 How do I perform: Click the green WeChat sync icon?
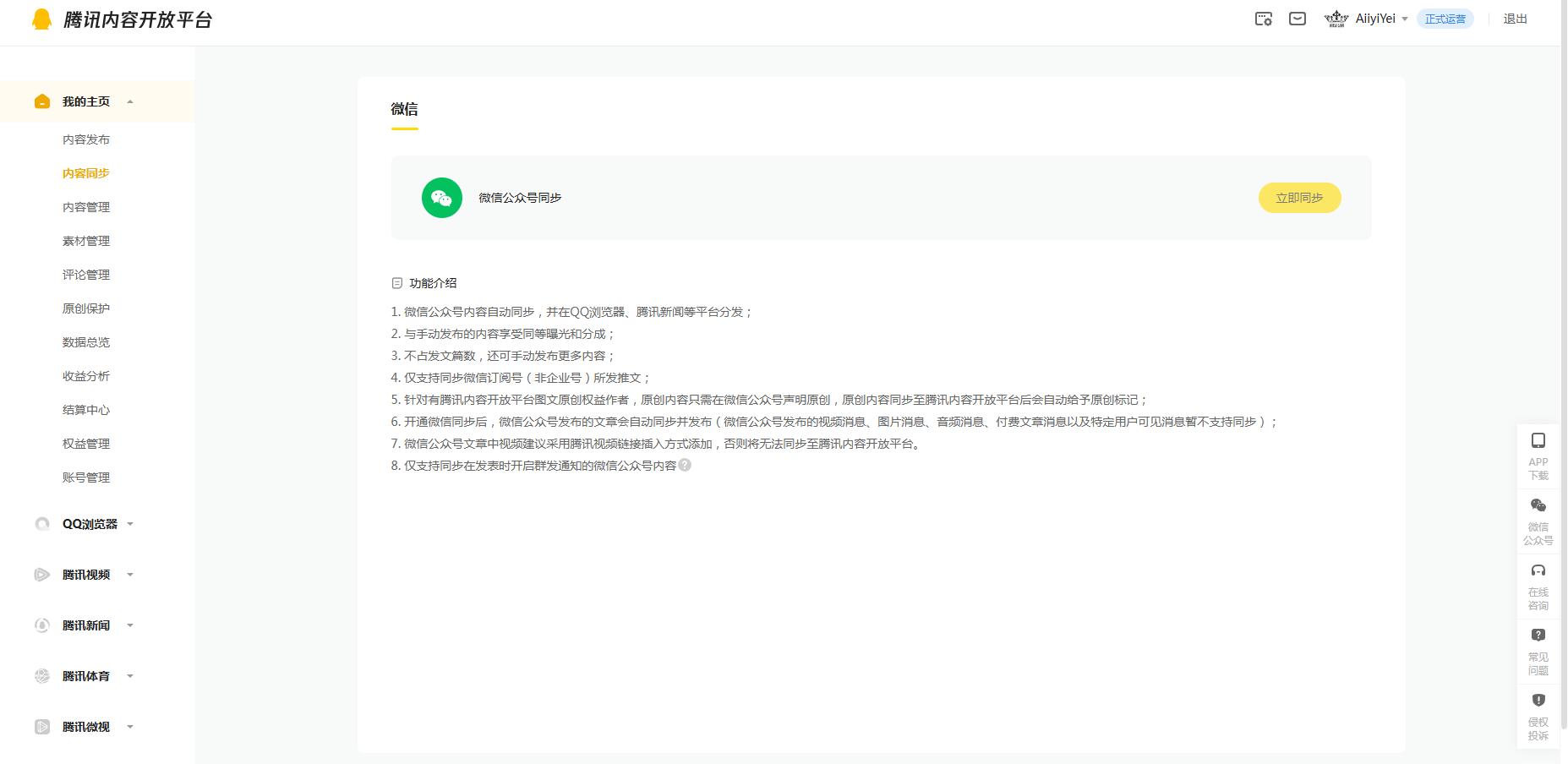point(442,198)
